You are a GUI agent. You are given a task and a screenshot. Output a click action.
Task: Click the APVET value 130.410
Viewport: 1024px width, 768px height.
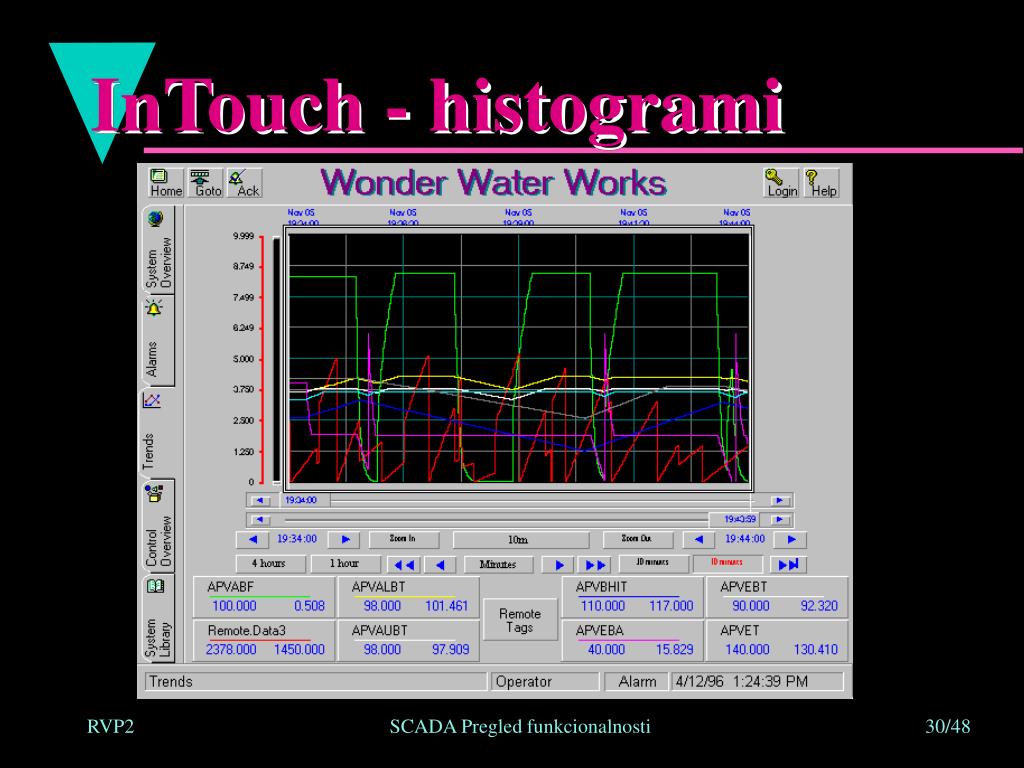pos(815,650)
